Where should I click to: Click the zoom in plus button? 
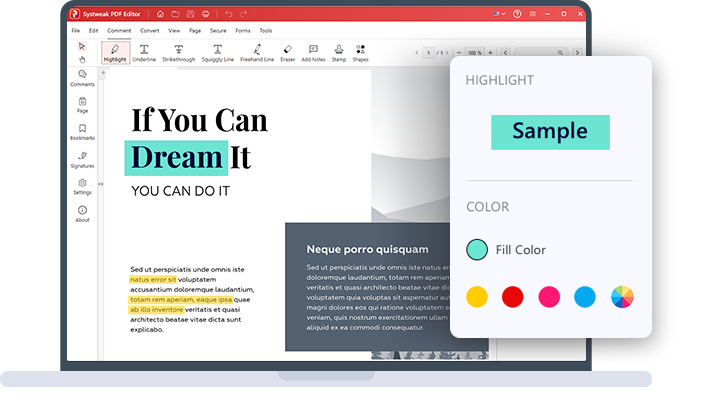click(490, 52)
